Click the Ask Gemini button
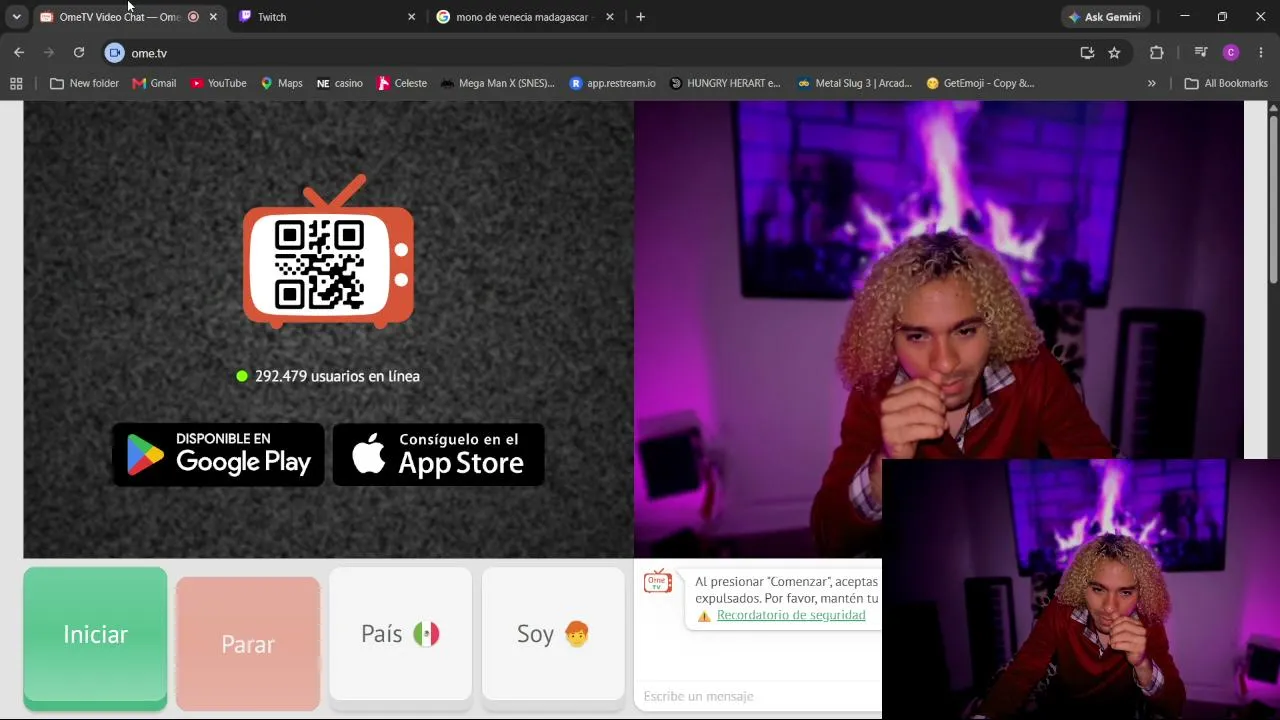This screenshot has width=1280, height=720. (x=1105, y=17)
